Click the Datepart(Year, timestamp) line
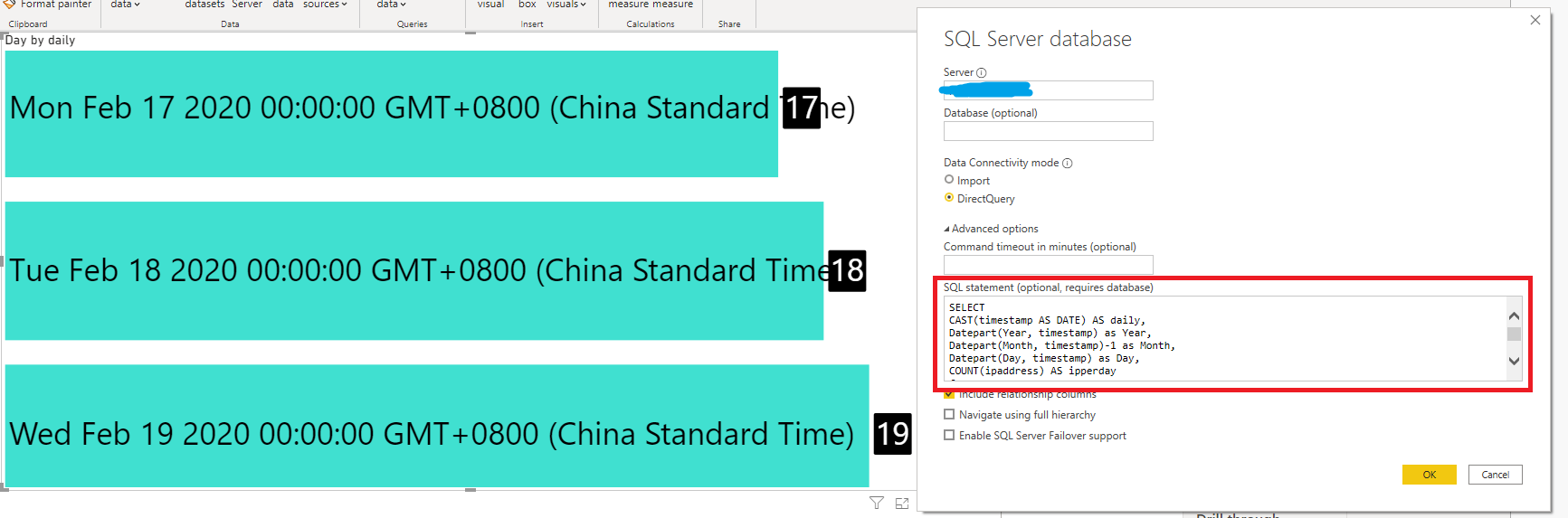This screenshot has height=518, width=1568. pos(1050,333)
